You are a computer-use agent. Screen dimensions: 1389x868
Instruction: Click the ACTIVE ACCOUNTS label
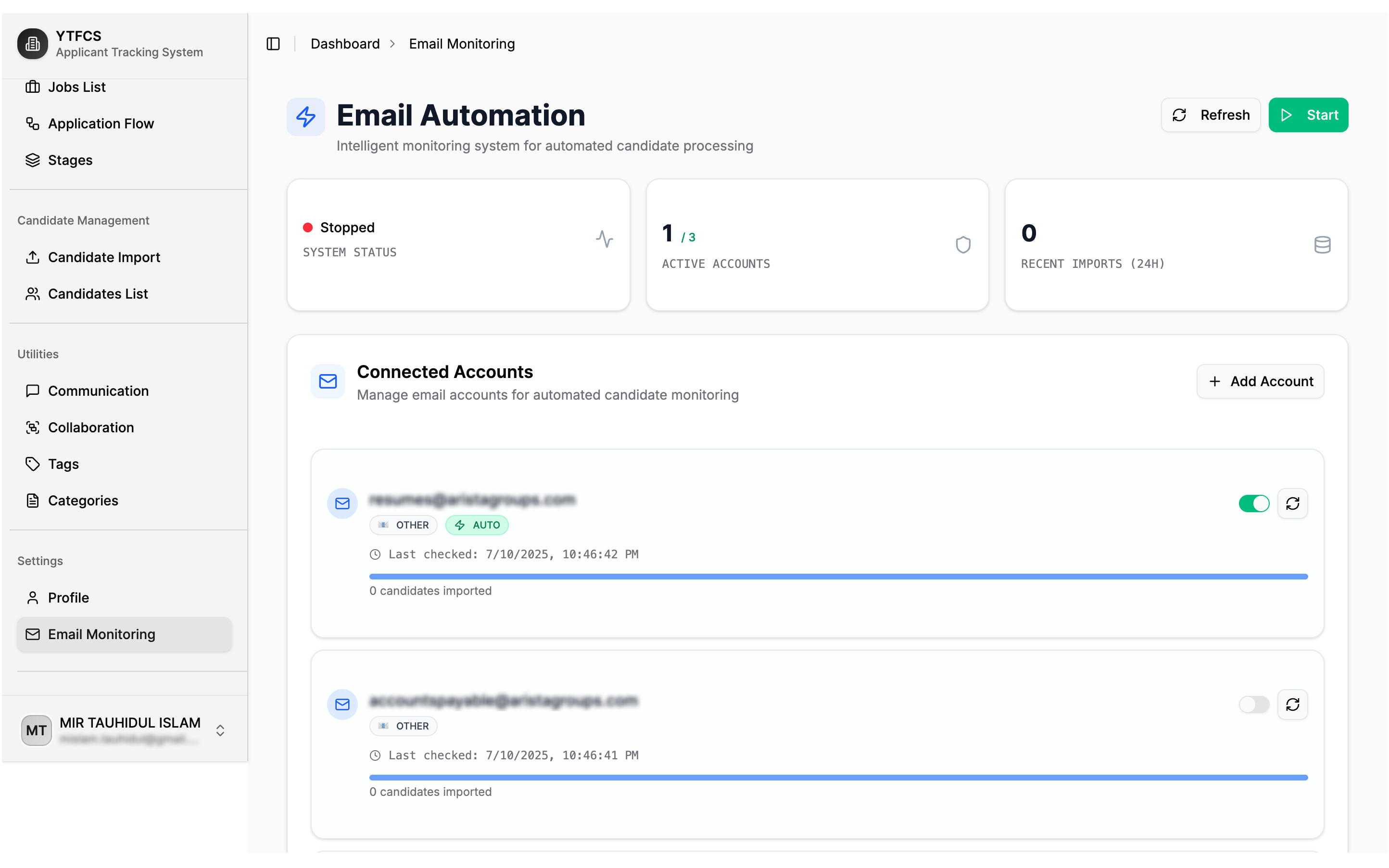click(x=716, y=264)
